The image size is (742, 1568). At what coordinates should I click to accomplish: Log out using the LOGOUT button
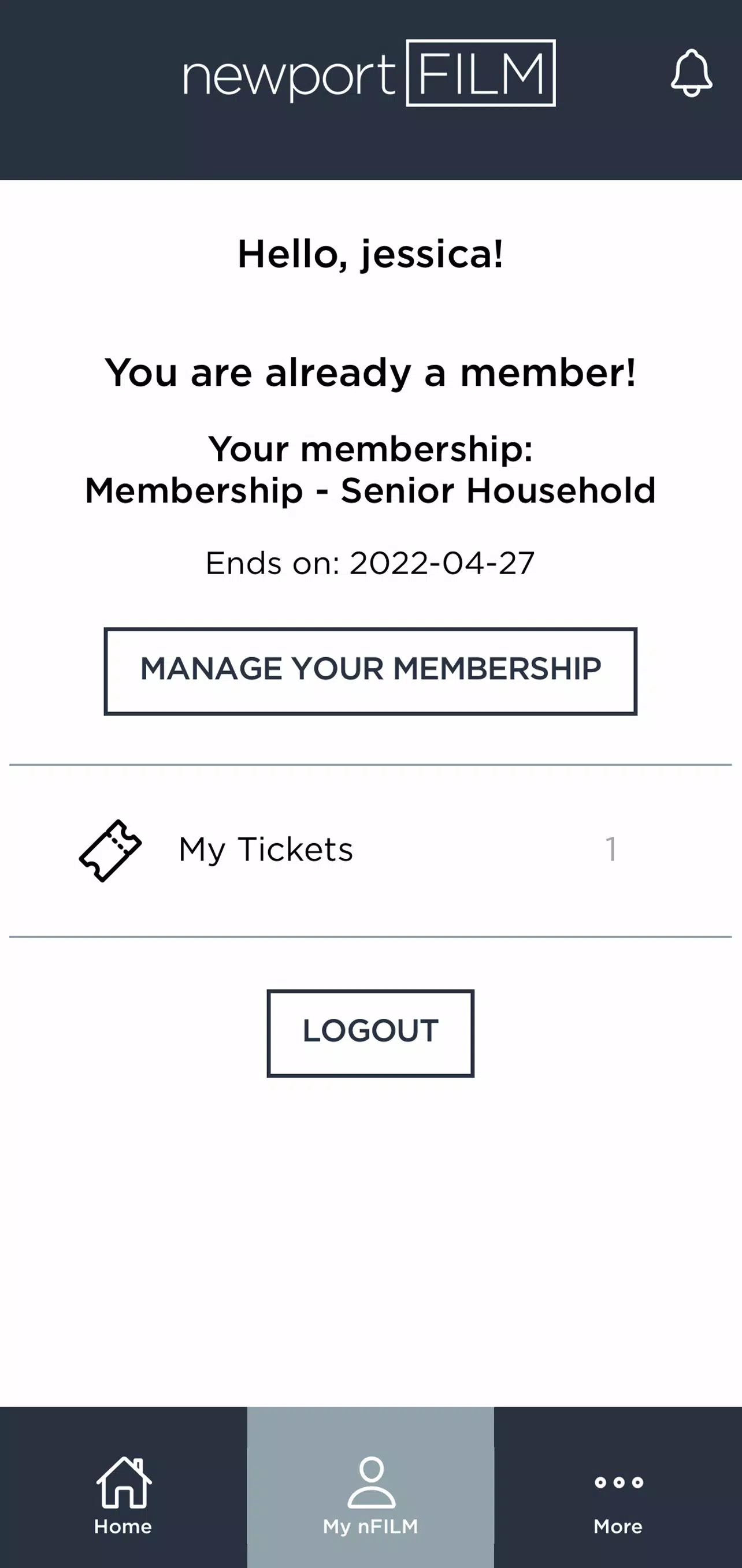click(x=370, y=1033)
